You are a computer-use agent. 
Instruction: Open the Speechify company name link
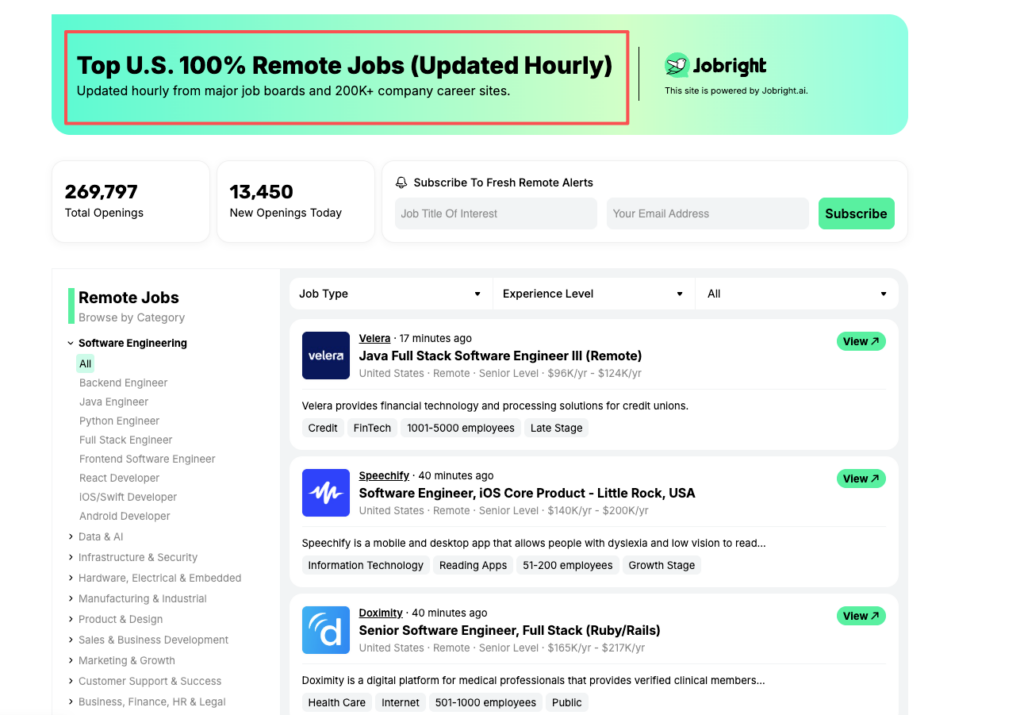(382, 475)
